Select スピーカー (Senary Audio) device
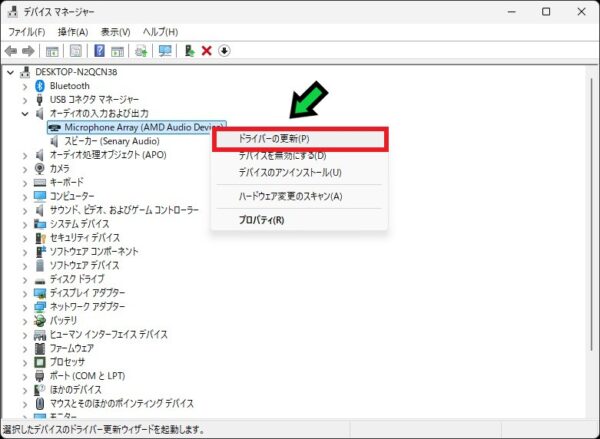 112,141
